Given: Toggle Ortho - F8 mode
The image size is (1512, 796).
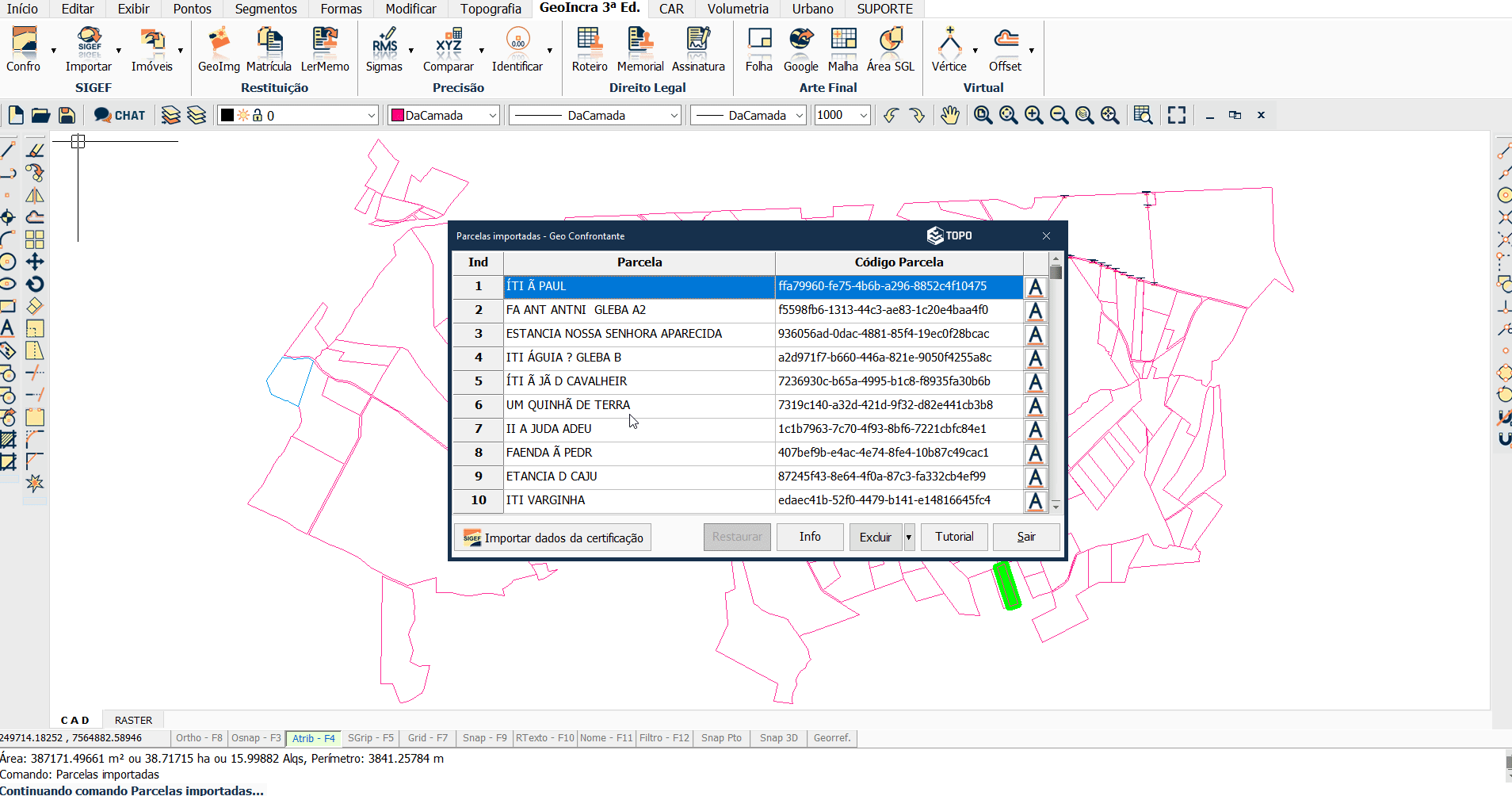Looking at the screenshot, I should 200,738.
